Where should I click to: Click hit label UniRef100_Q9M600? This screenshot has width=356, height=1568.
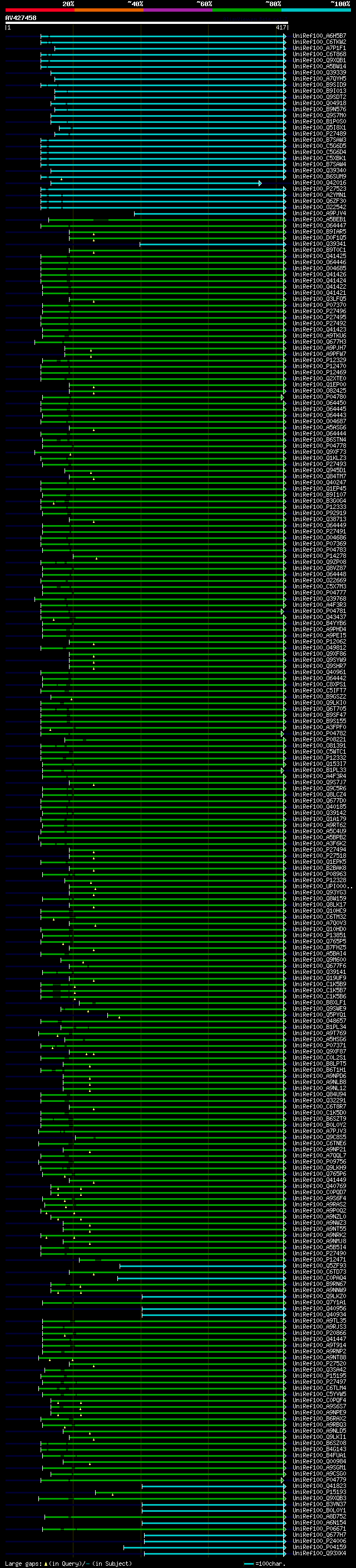click(x=319, y=959)
